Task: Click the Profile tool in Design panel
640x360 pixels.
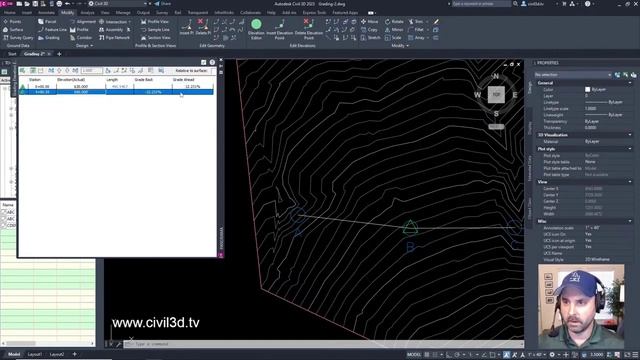Action: [79, 30]
